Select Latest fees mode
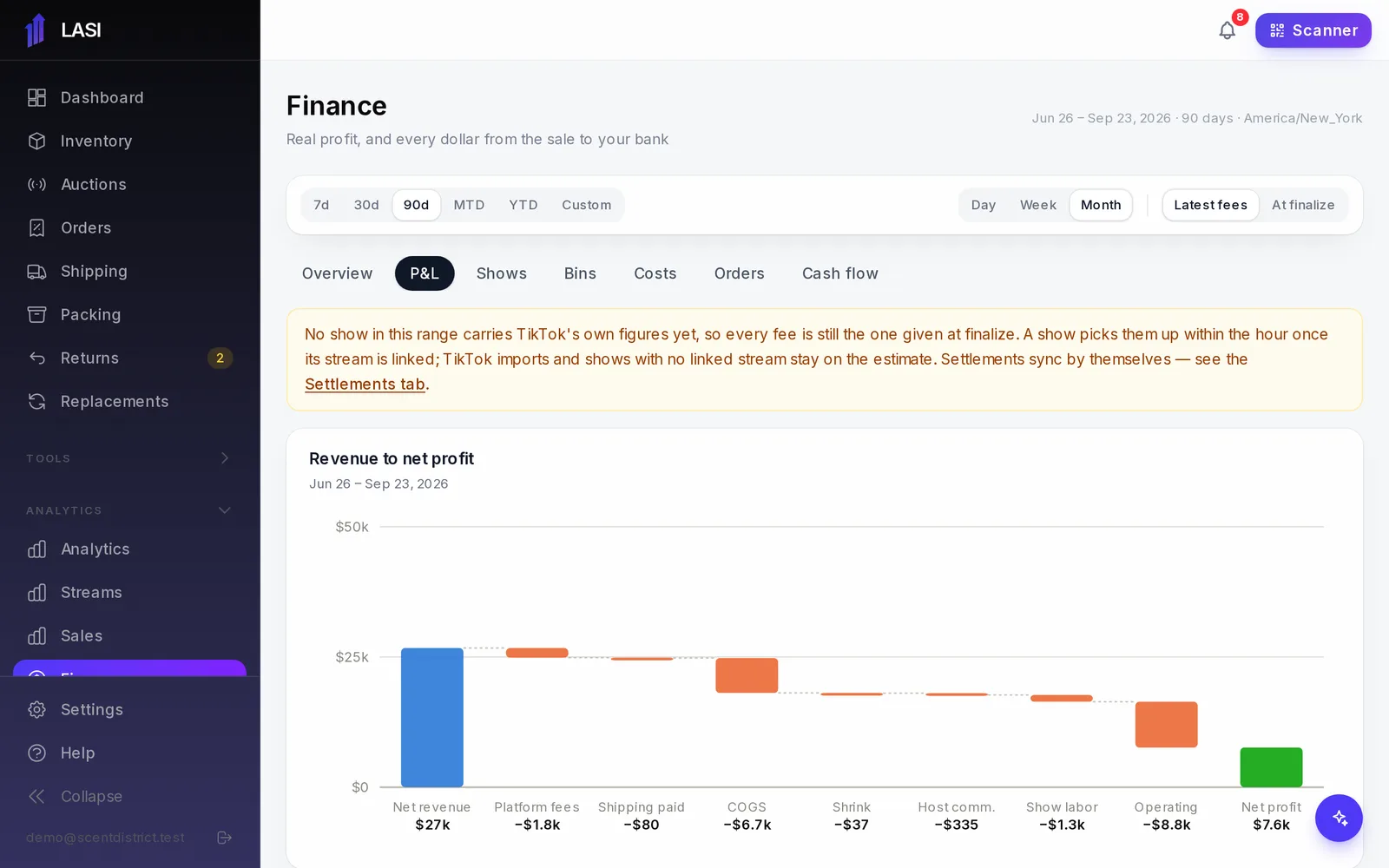The image size is (1389, 868). click(x=1210, y=205)
